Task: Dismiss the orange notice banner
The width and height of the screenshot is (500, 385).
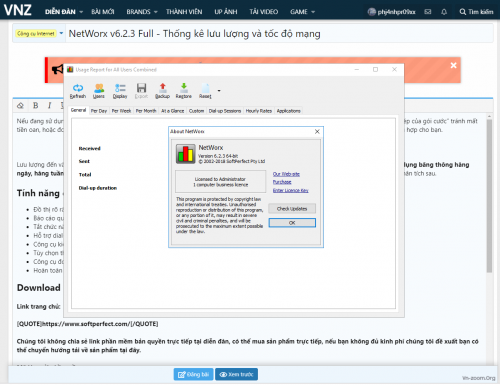Action: point(453,65)
